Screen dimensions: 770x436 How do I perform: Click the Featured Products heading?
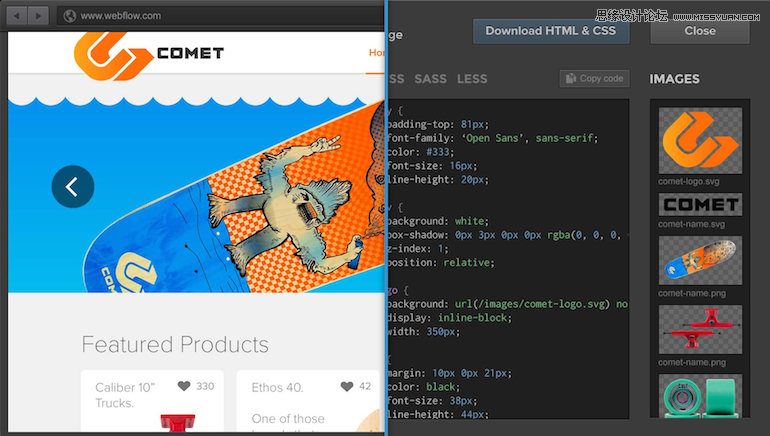[175, 344]
